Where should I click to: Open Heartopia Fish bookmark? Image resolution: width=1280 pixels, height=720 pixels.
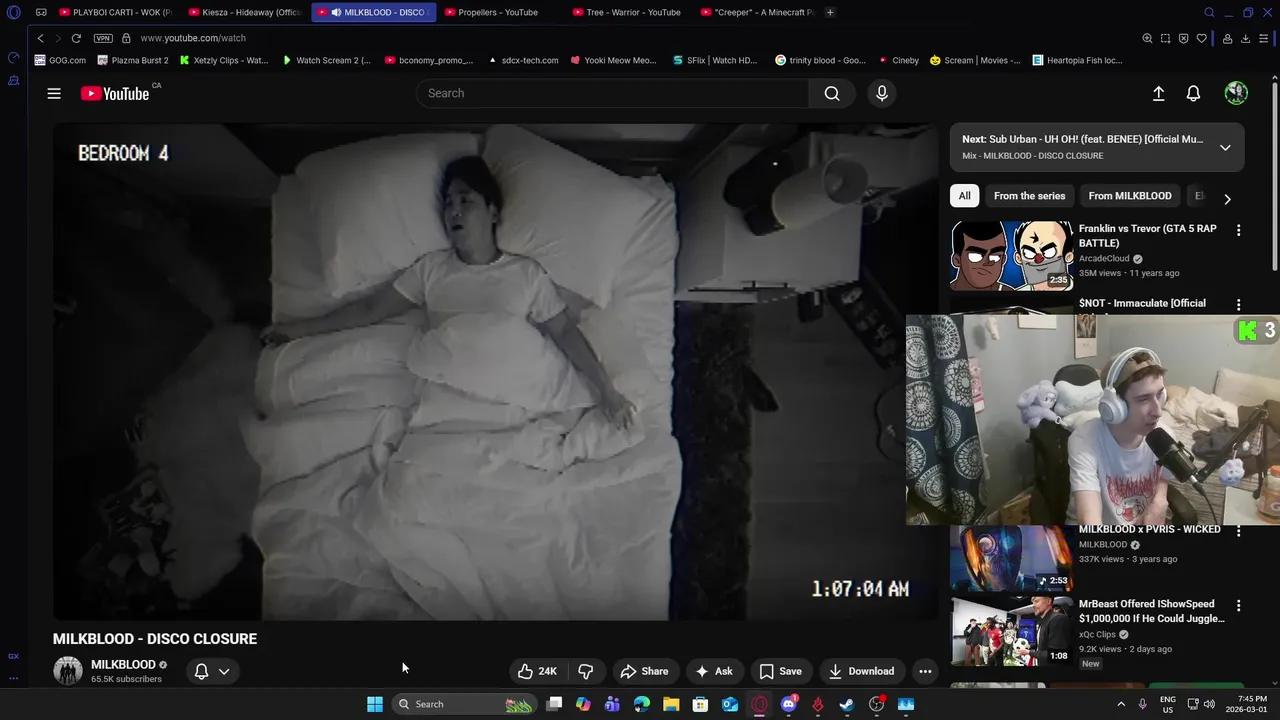point(1078,60)
